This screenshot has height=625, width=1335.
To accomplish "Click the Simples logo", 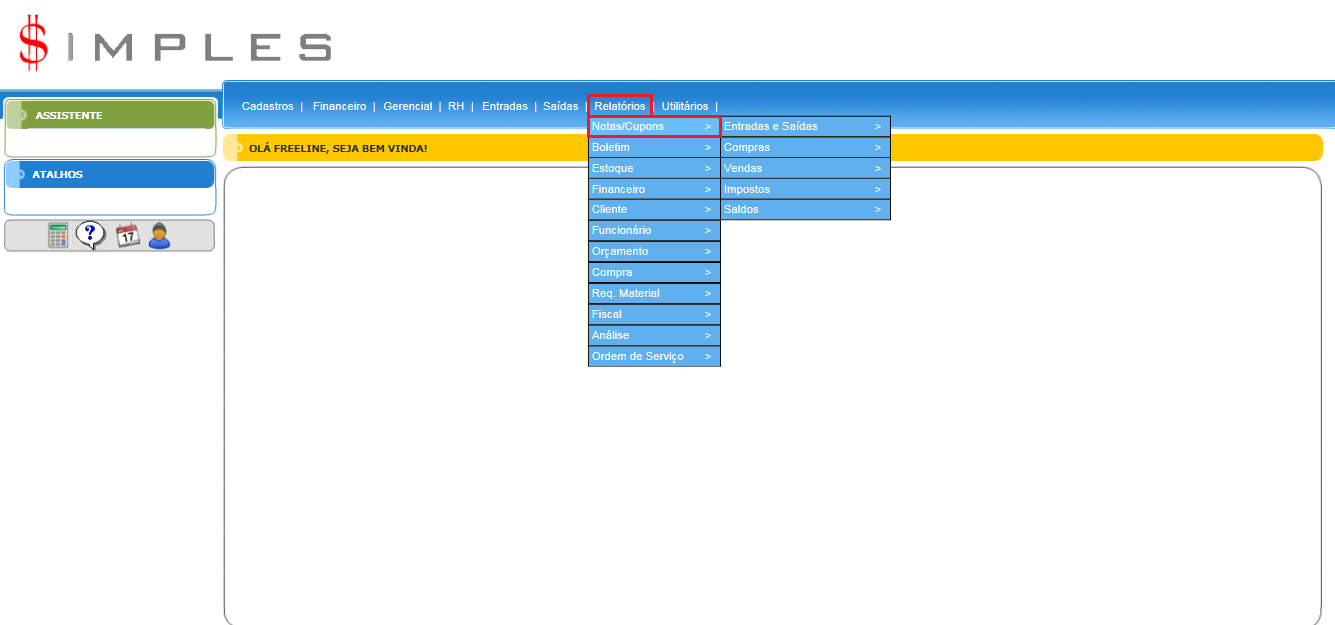I will 175,45.
